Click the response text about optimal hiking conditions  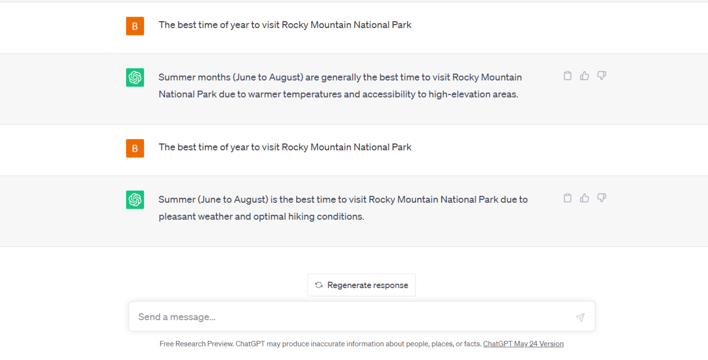pos(343,208)
